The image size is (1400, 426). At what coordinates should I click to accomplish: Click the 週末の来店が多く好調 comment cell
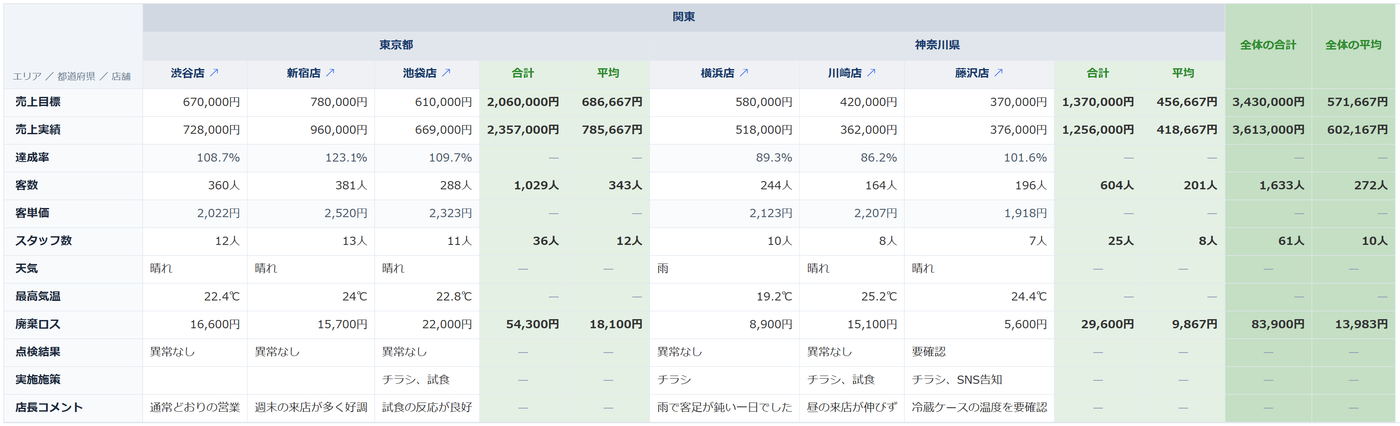(311, 408)
